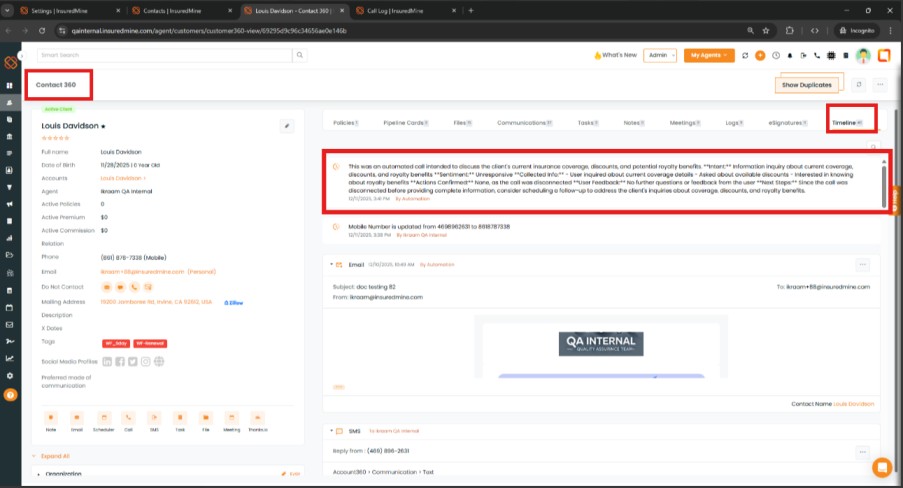903x488 pixels.
Task: Switch to the Communications tab
Action: 524,122
